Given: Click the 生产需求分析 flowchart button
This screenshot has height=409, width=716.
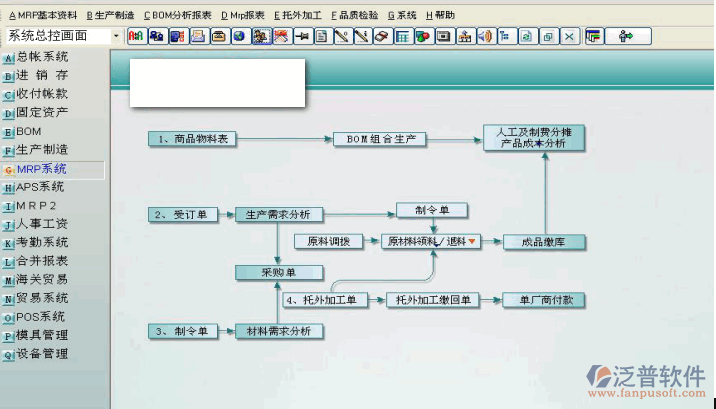Looking at the screenshot, I should tap(279, 214).
